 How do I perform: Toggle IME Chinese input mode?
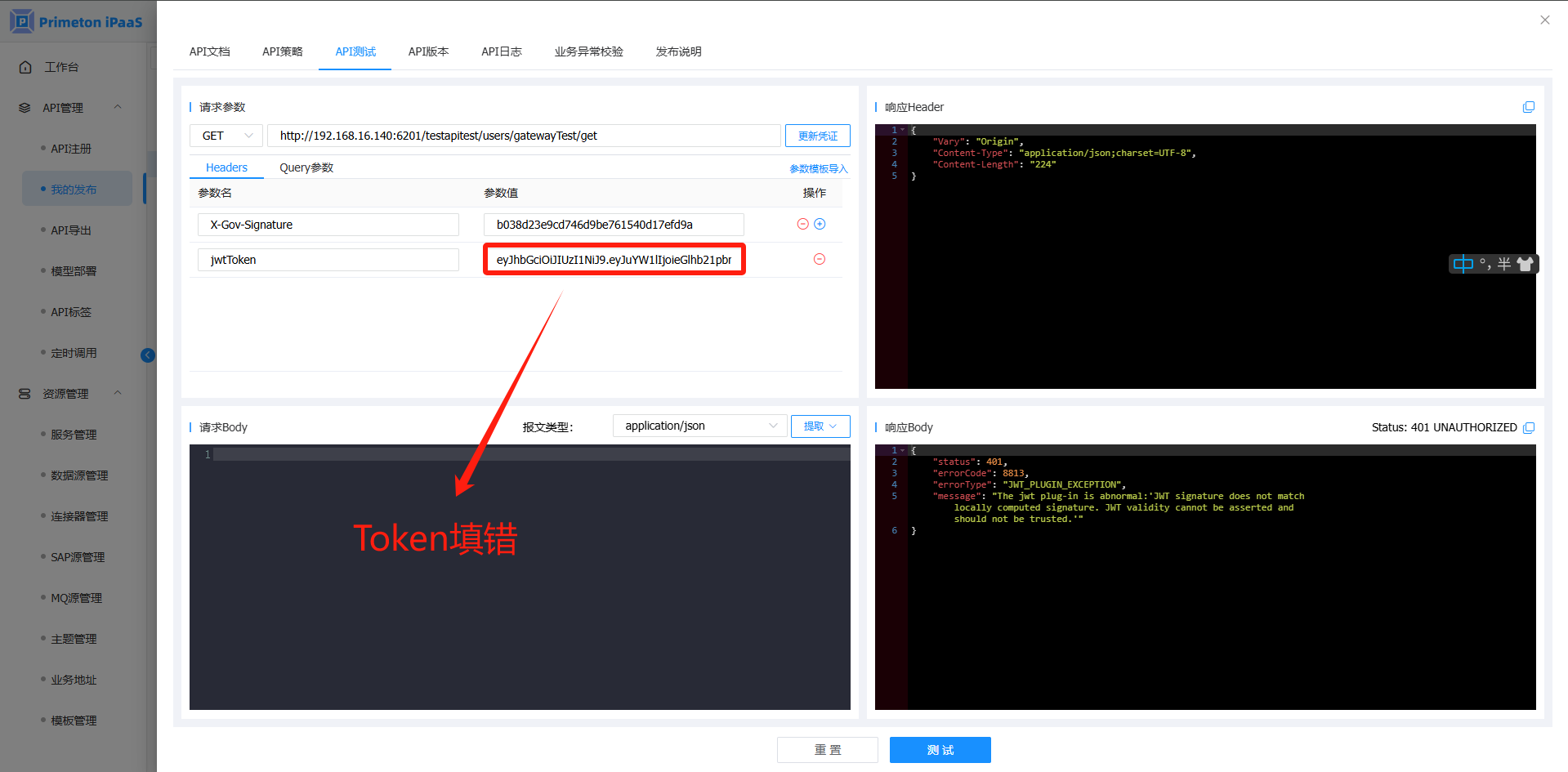1463,264
